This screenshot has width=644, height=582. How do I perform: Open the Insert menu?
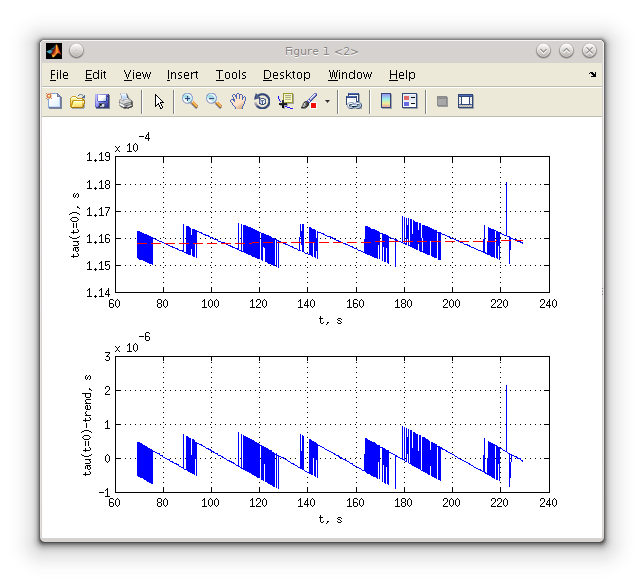[x=182, y=75]
